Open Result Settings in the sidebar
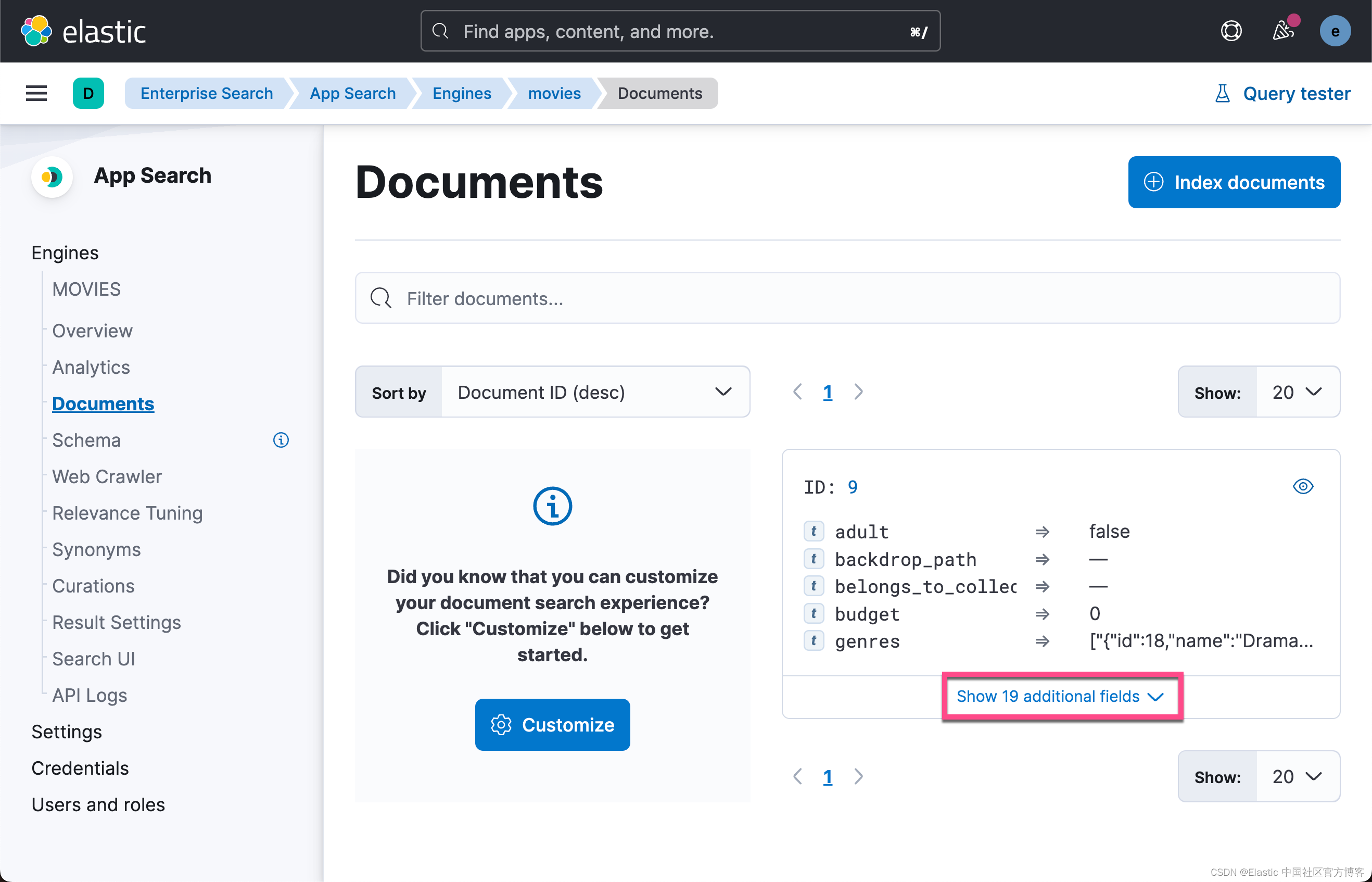The width and height of the screenshot is (1372, 882). (117, 623)
